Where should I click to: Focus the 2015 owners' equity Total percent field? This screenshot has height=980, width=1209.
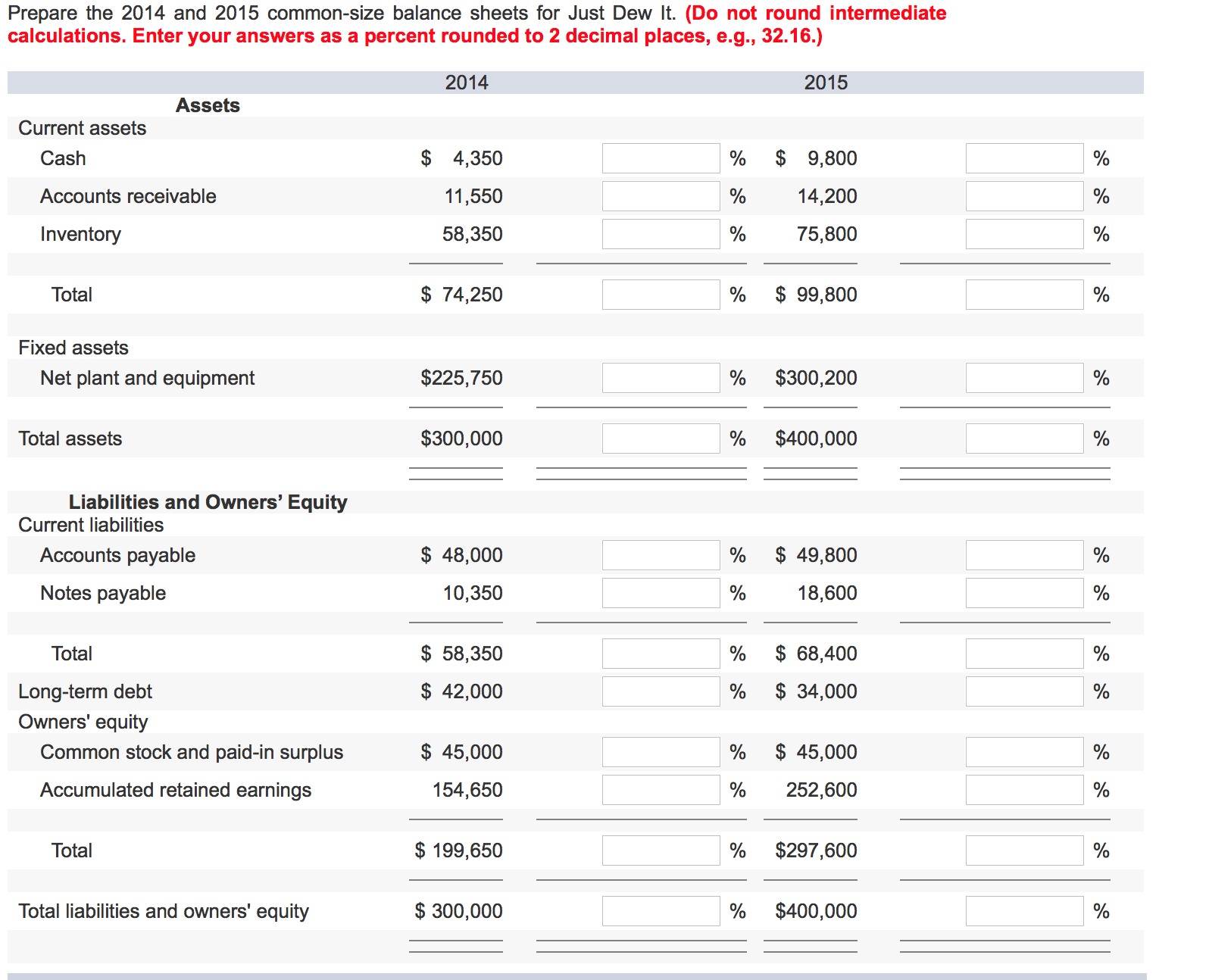coord(1024,850)
